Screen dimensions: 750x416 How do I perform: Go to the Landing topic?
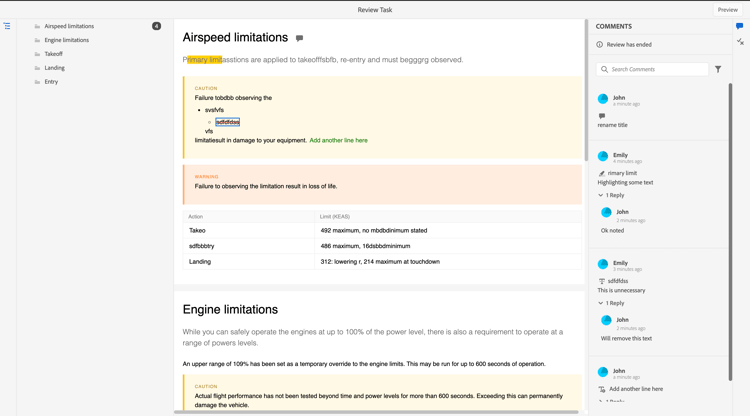[55, 68]
